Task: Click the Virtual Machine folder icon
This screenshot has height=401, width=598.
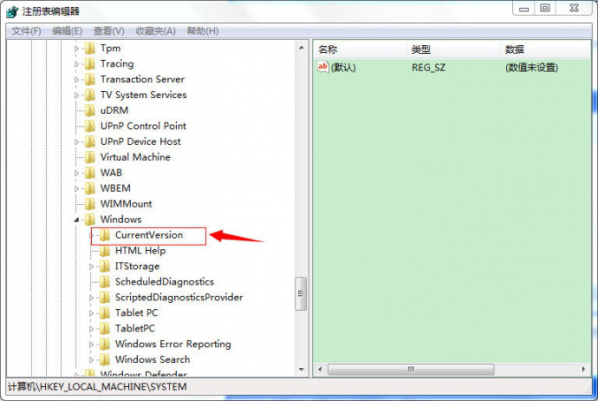Action: (90, 157)
